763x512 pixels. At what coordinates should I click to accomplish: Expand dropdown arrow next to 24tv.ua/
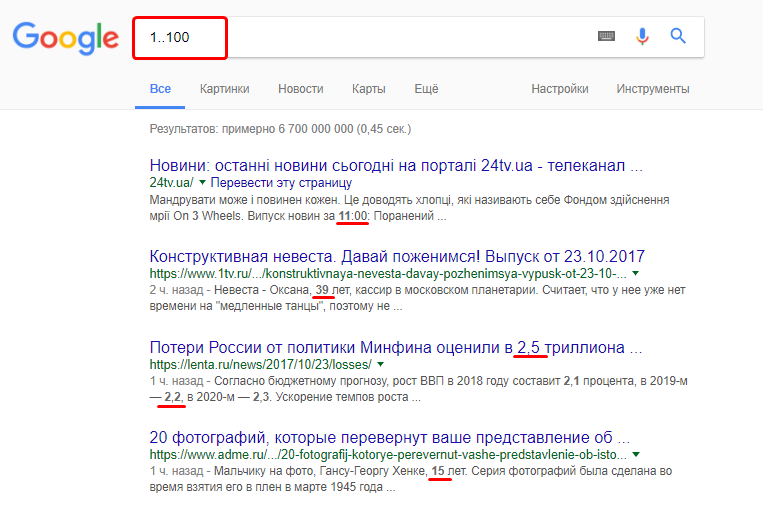point(202,183)
